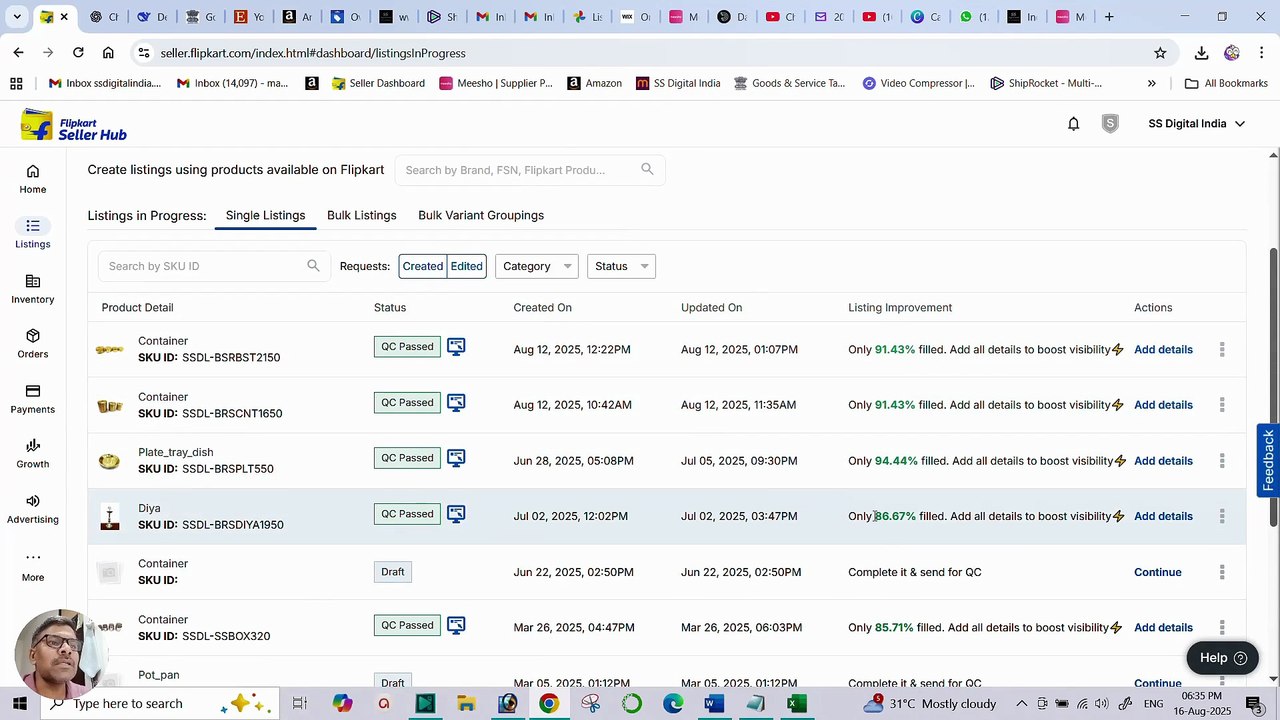This screenshot has width=1280, height=720.
Task: Click magnifier icon in SKU ID search
Action: click(x=313, y=265)
